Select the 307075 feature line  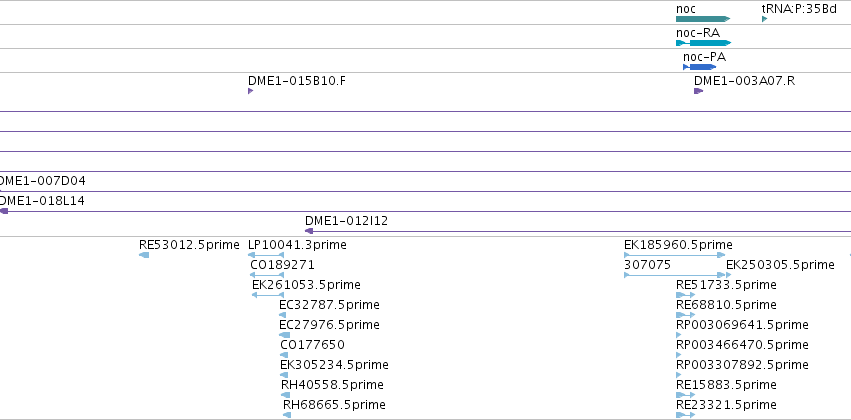coord(675,275)
